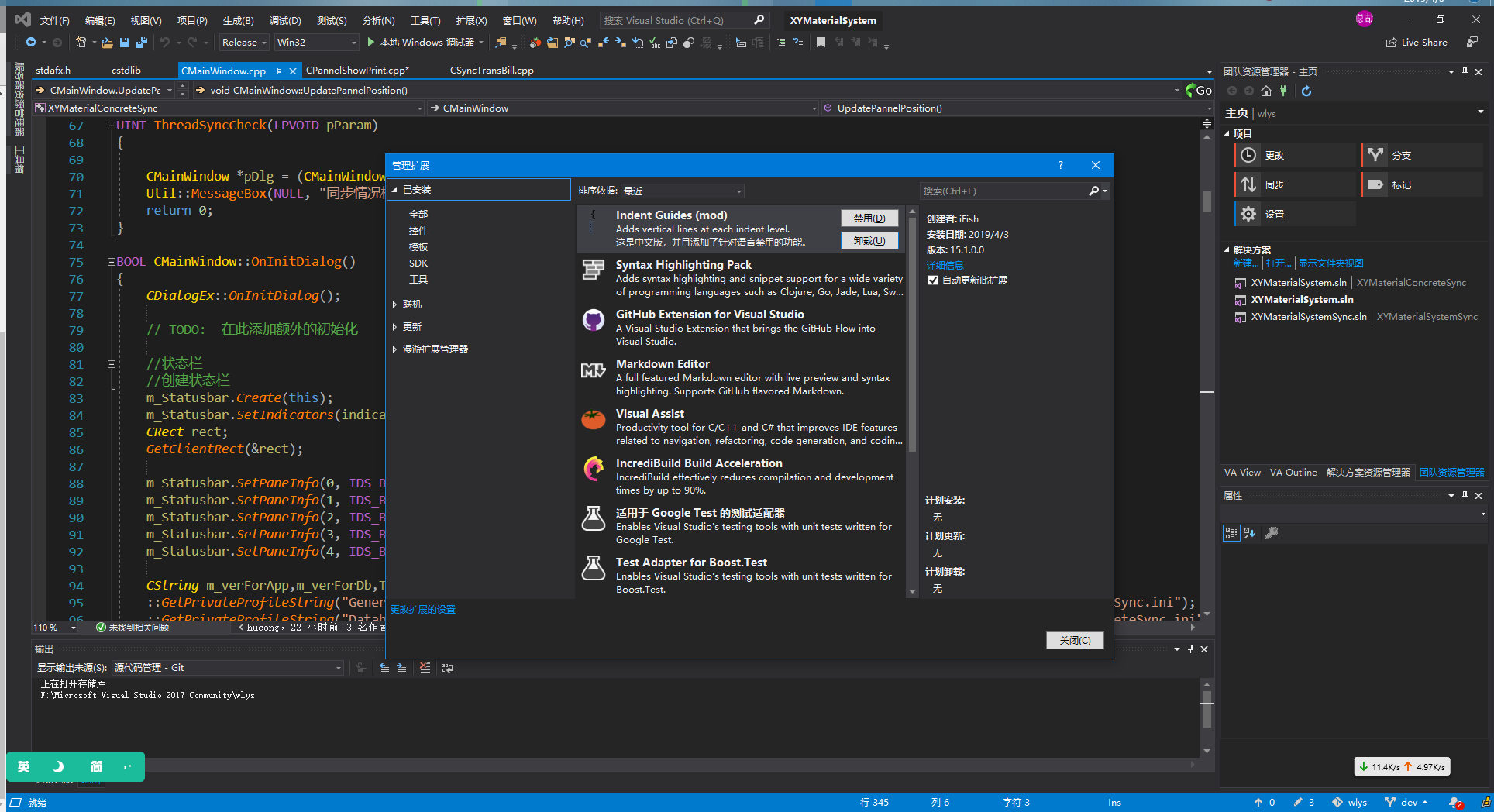The image size is (1494, 812).
Task: Click the 详细信息 link for iFish extension
Action: [945, 265]
